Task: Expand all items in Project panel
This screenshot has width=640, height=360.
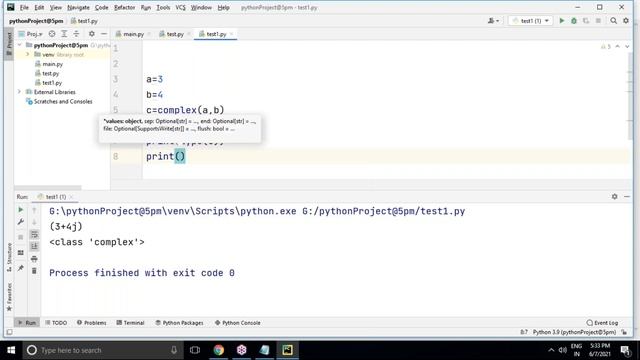Action: (64, 34)
